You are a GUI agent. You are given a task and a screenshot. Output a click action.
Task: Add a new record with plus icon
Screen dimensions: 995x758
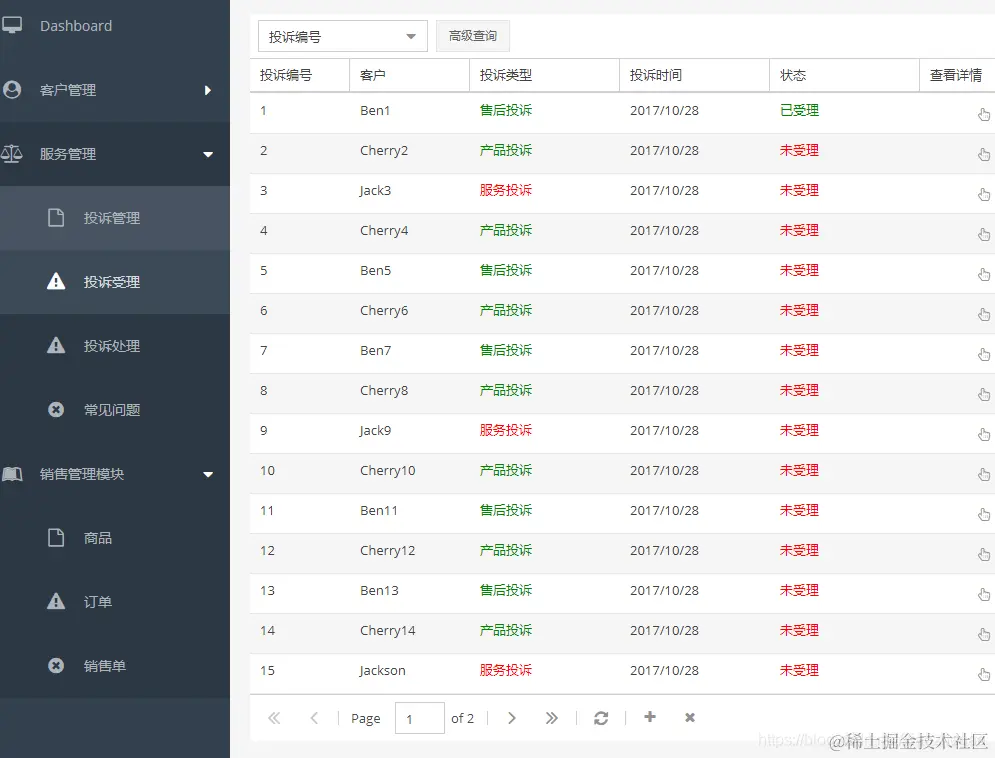[650, 717]
